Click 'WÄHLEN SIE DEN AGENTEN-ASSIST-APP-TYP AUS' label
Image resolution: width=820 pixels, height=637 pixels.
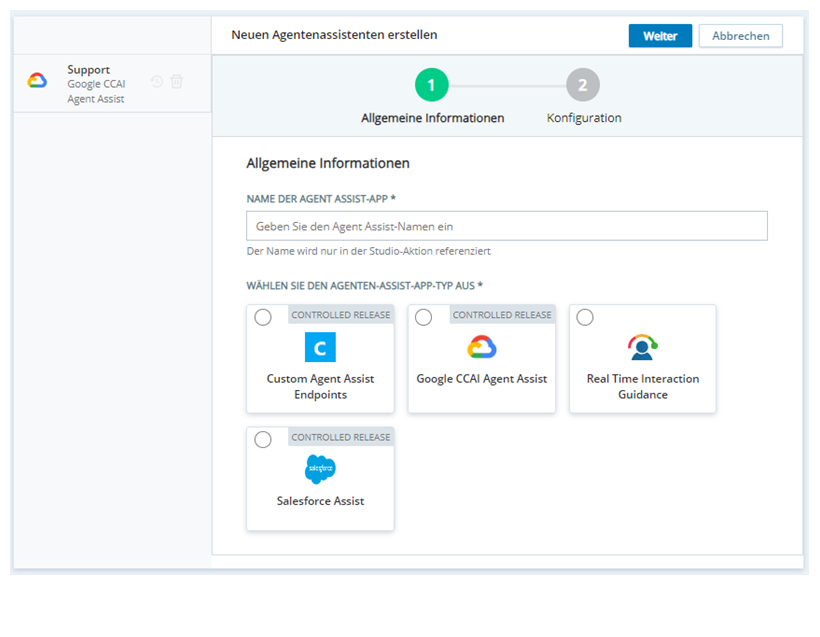365,286
